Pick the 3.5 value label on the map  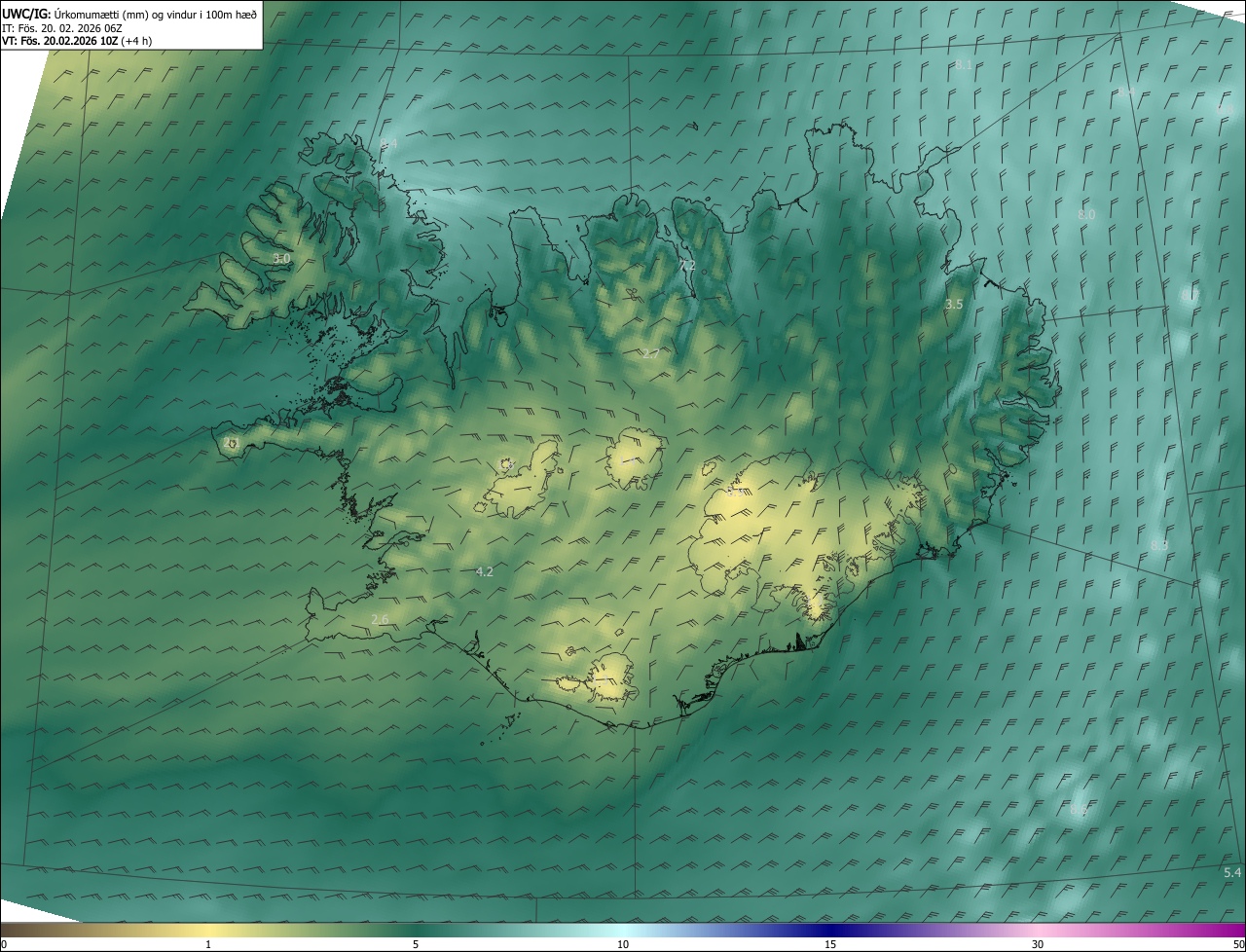(x=954, y=305)
